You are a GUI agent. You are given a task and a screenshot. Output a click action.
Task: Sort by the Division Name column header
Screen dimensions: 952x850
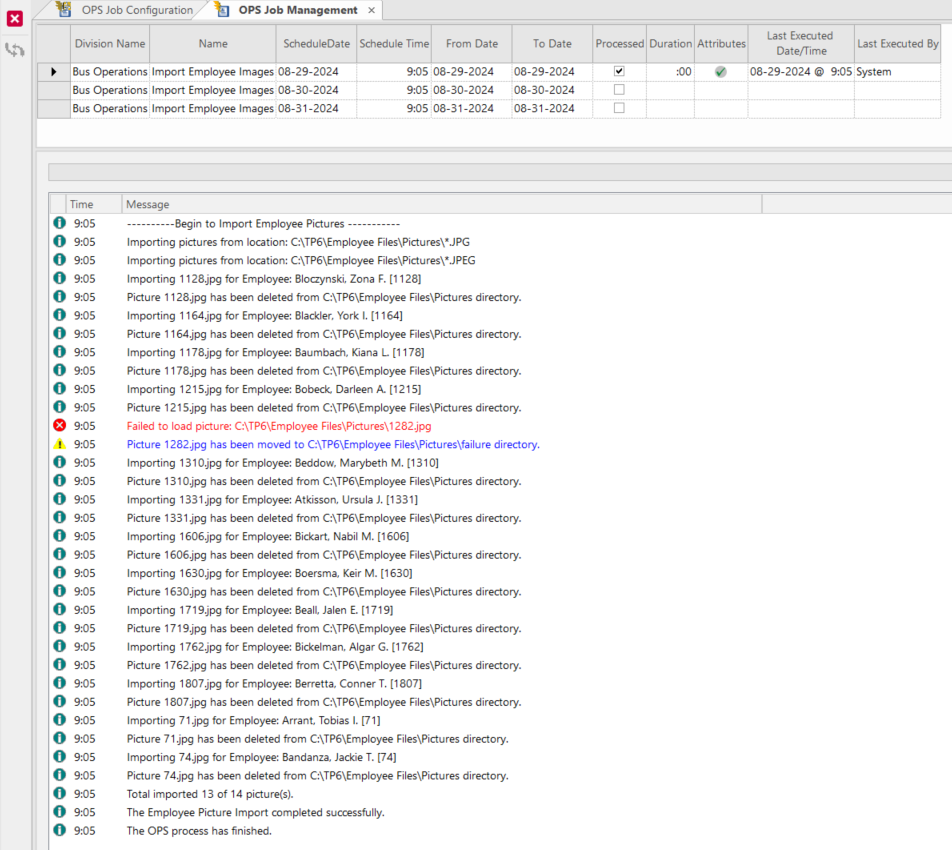[109, 44]
